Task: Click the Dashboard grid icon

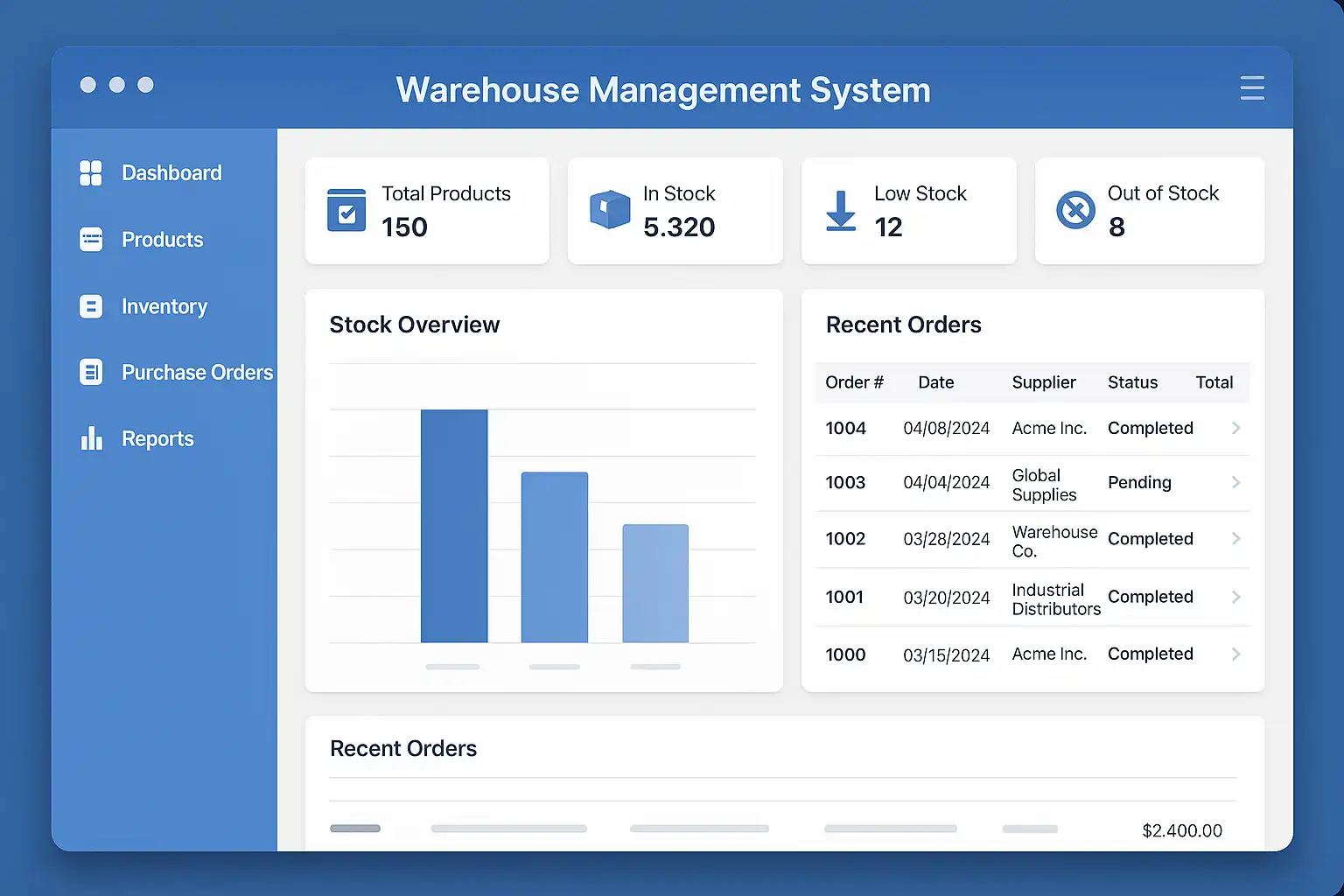Action: [91, 173]
